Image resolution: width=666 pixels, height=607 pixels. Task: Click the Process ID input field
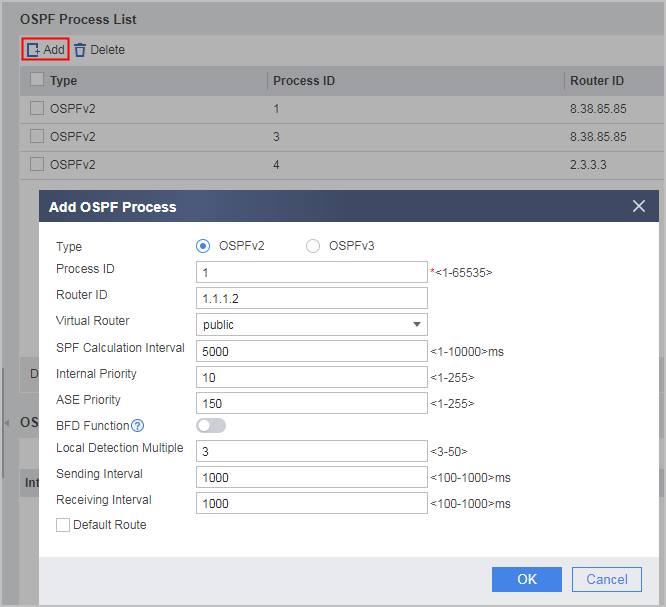pos(312,272)
